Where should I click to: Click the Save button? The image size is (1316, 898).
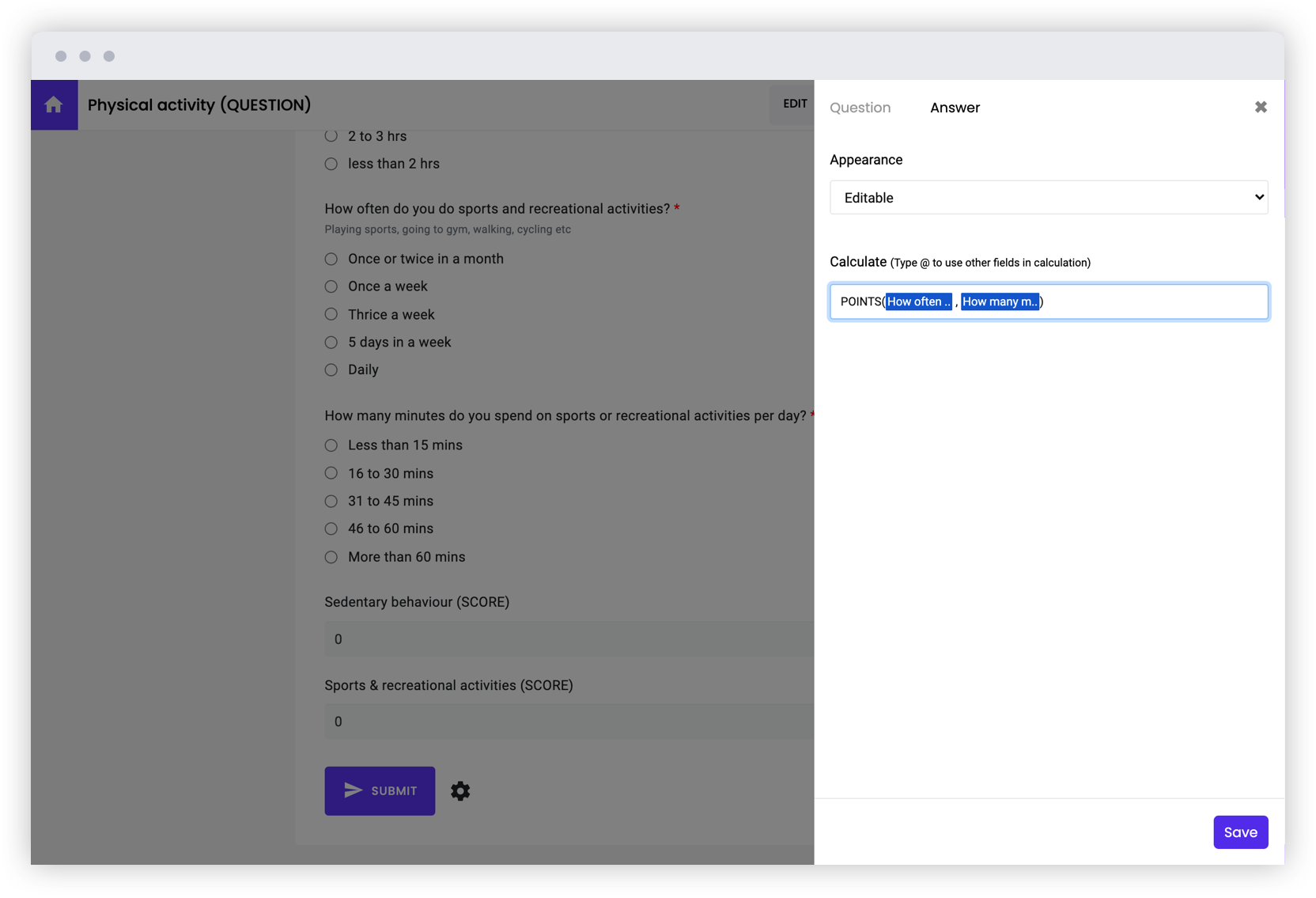(x=1240, y=832)
